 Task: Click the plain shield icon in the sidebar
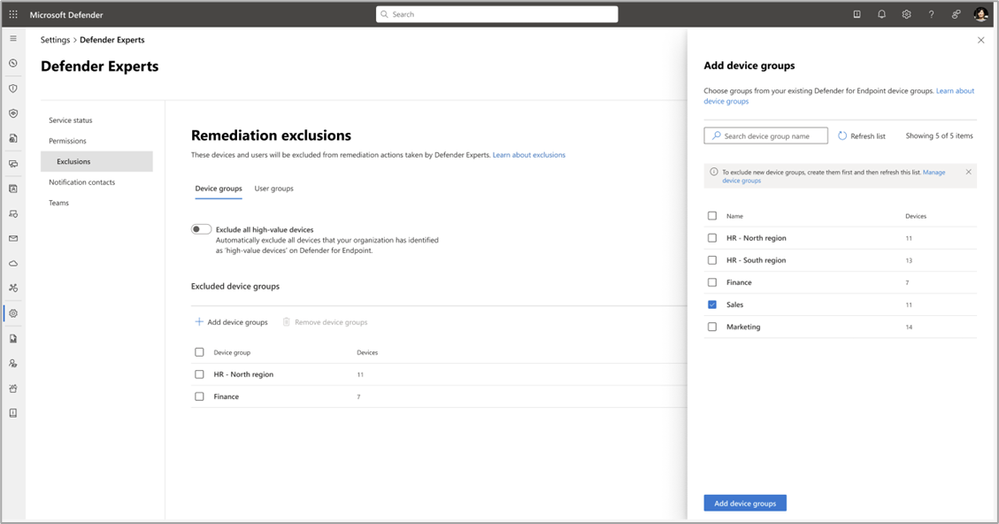(x=13, y=89)
